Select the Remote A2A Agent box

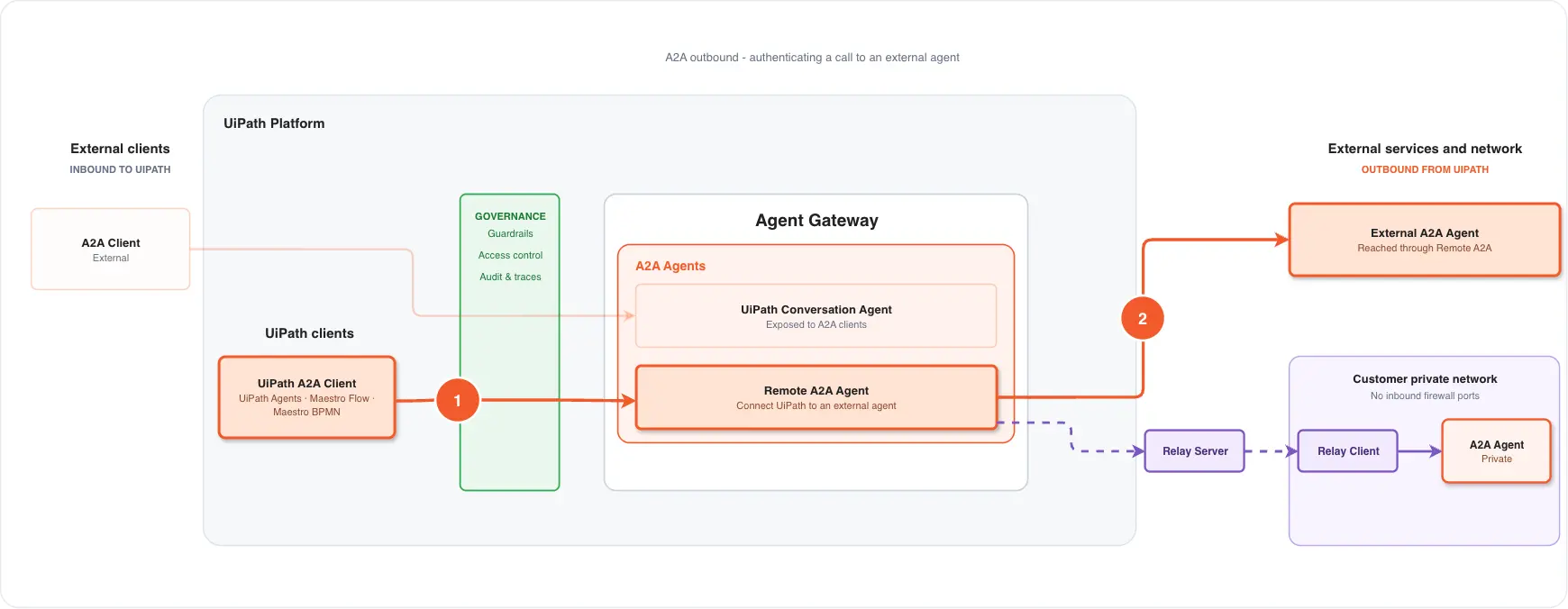[x=816, y=397]
